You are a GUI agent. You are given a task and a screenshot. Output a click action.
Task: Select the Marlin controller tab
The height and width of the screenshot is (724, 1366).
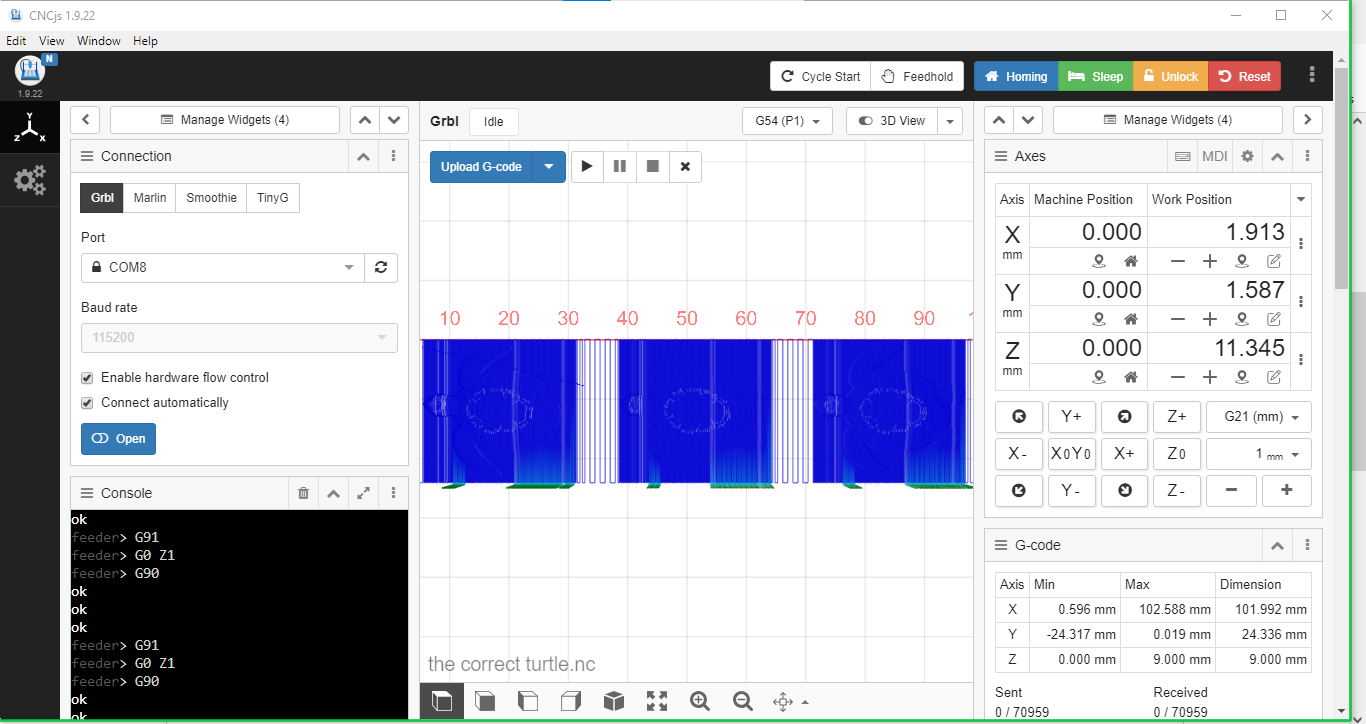[x=149, y=197]
